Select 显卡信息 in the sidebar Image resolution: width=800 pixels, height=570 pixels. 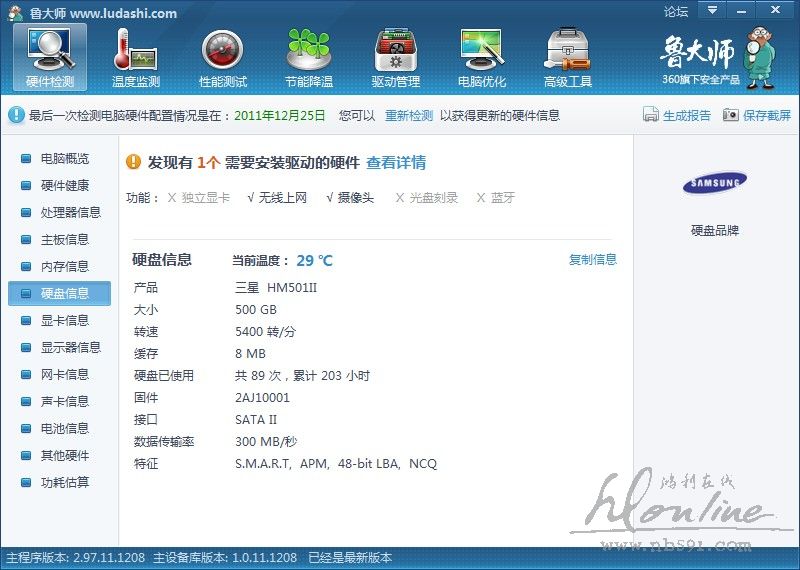(x=64, y=320)
